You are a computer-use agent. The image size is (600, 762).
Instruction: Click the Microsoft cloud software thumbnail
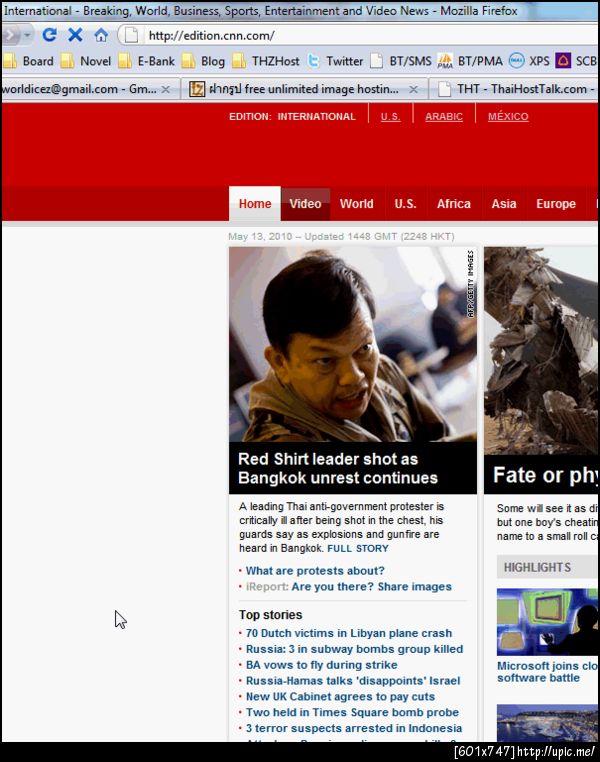tap(547, 622)
